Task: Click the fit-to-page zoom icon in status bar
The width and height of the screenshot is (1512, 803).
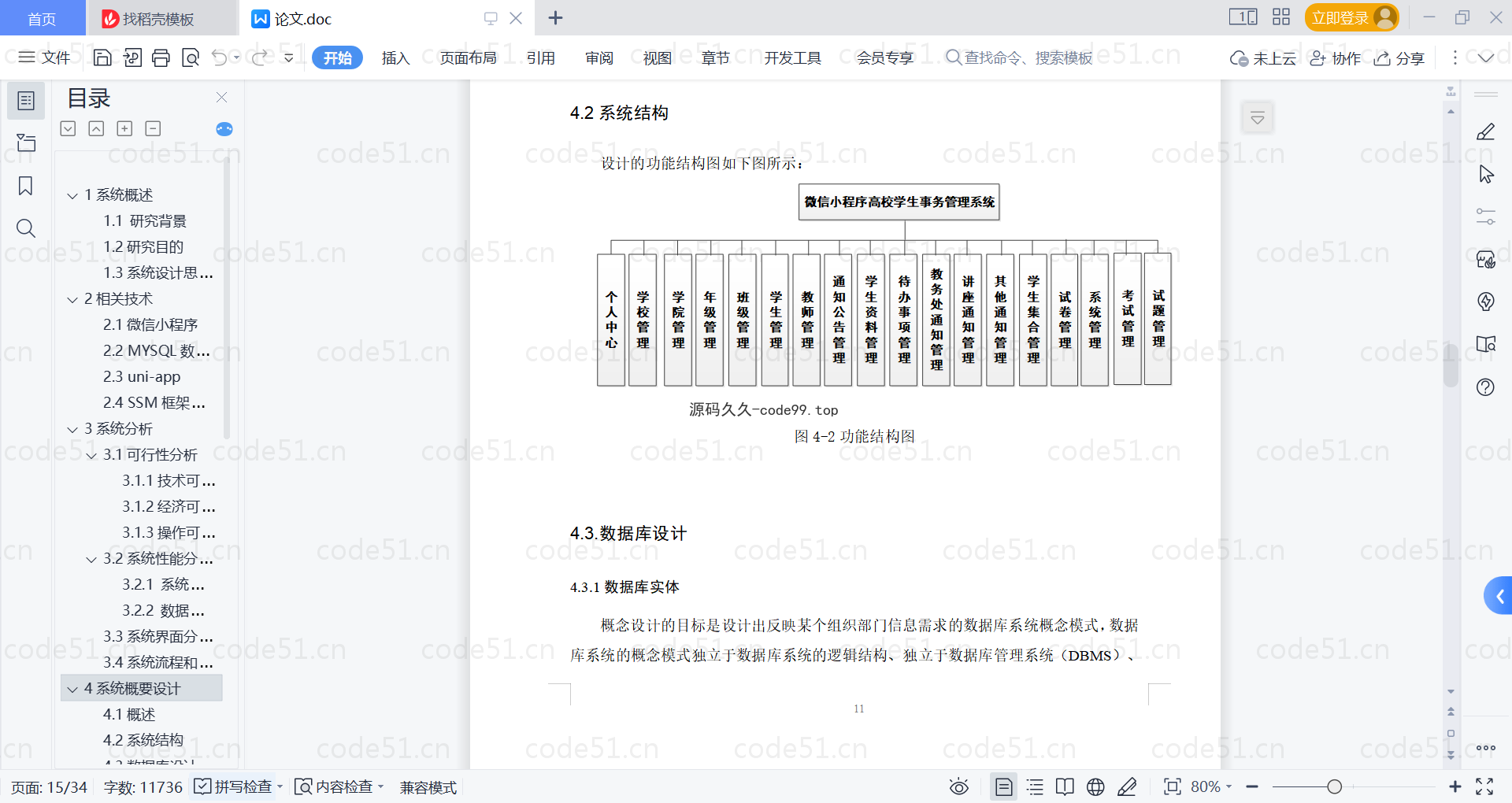Action: (x=1173, y=786)
